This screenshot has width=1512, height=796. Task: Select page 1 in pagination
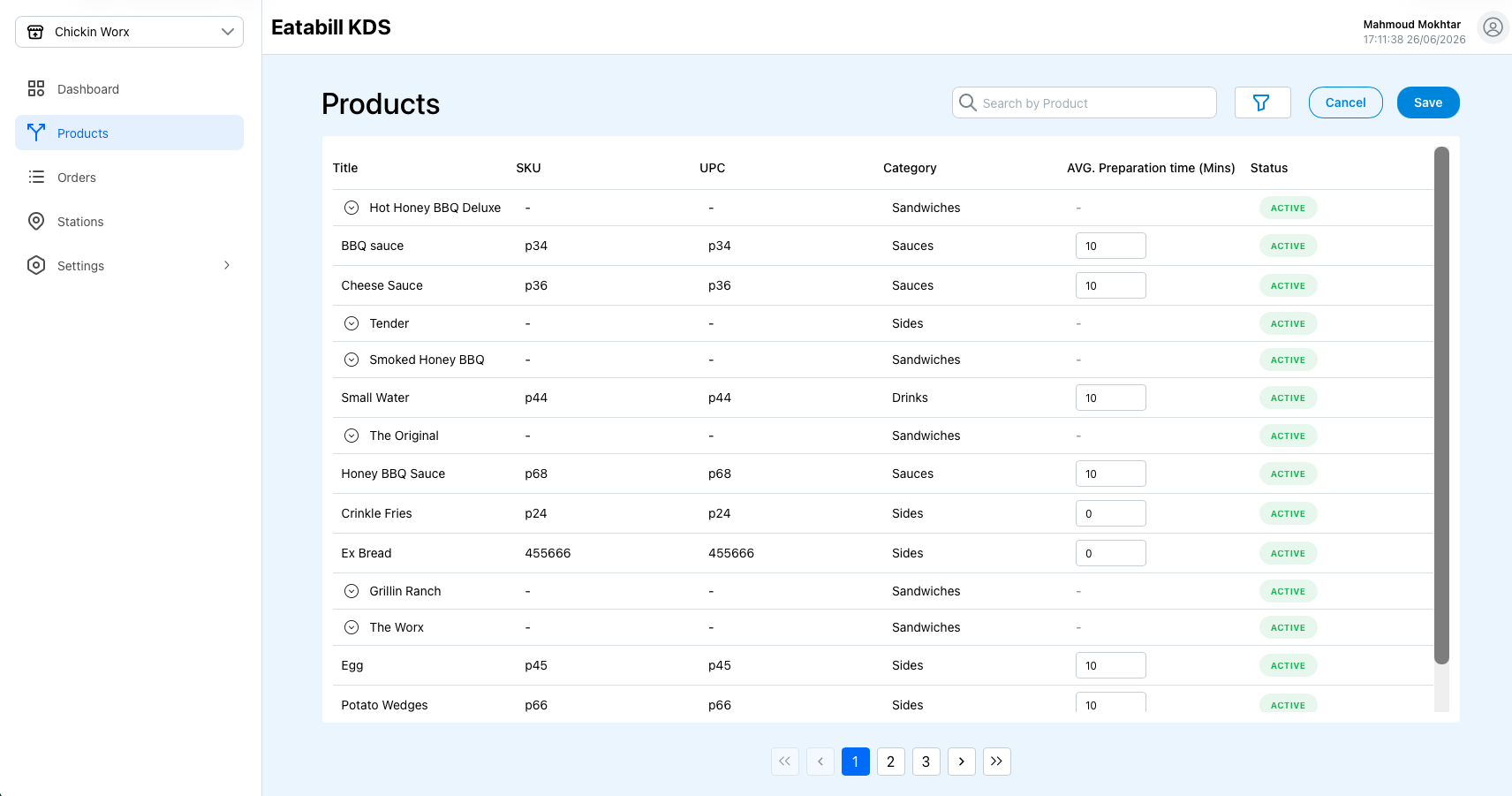(x=856, y=762)
